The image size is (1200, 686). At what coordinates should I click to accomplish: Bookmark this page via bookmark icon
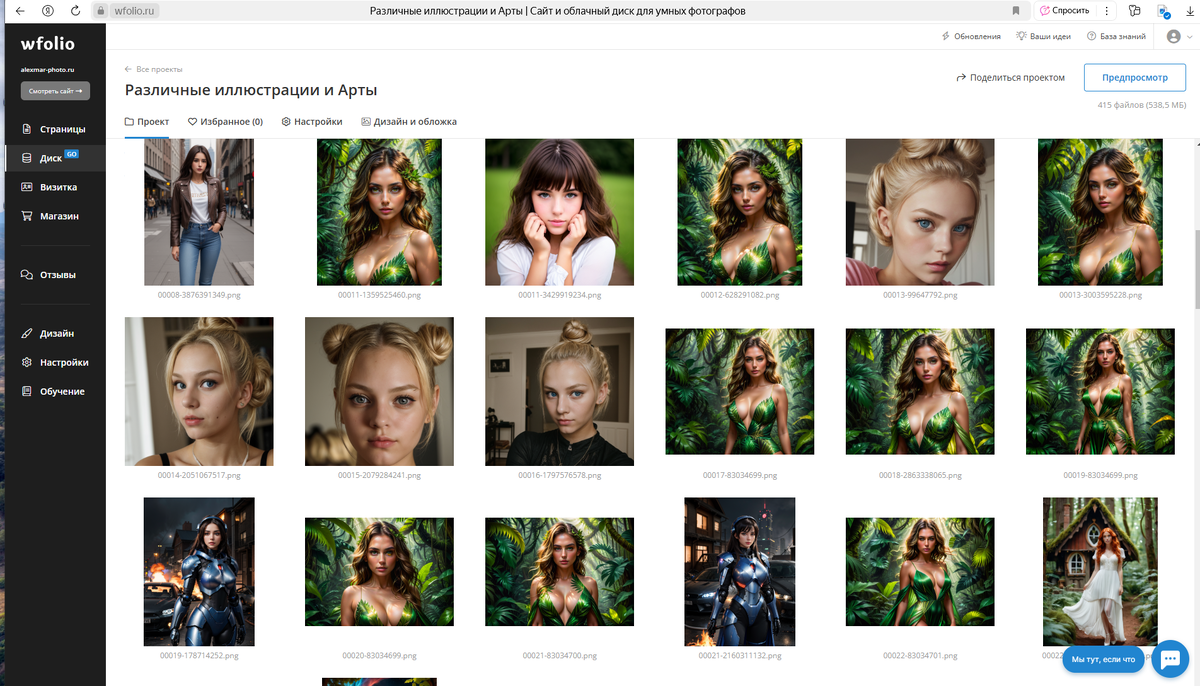pyautogui.click(x=1016, y=11)
